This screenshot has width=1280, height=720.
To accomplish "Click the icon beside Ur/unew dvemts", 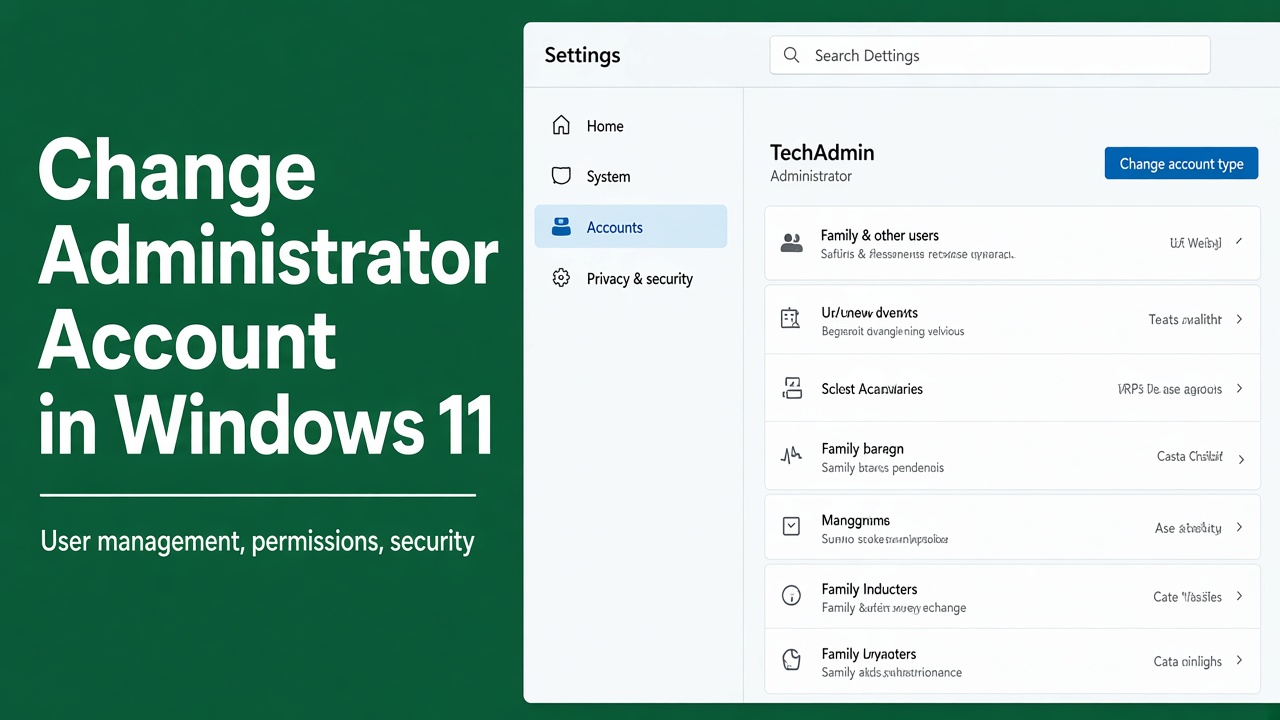I will pos(790,319).
